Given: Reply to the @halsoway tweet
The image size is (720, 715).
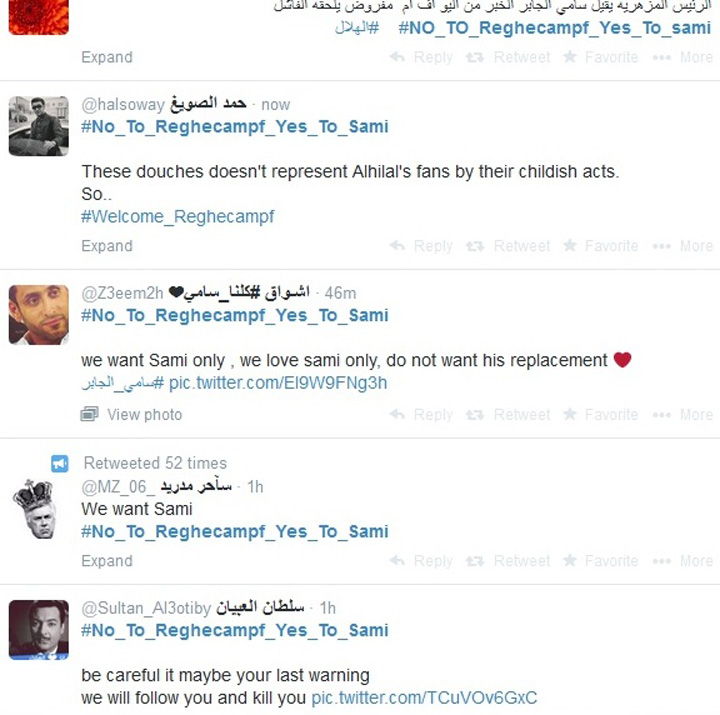Looking at the screenshot, I should pyautogui.click(x=421, y=246).
